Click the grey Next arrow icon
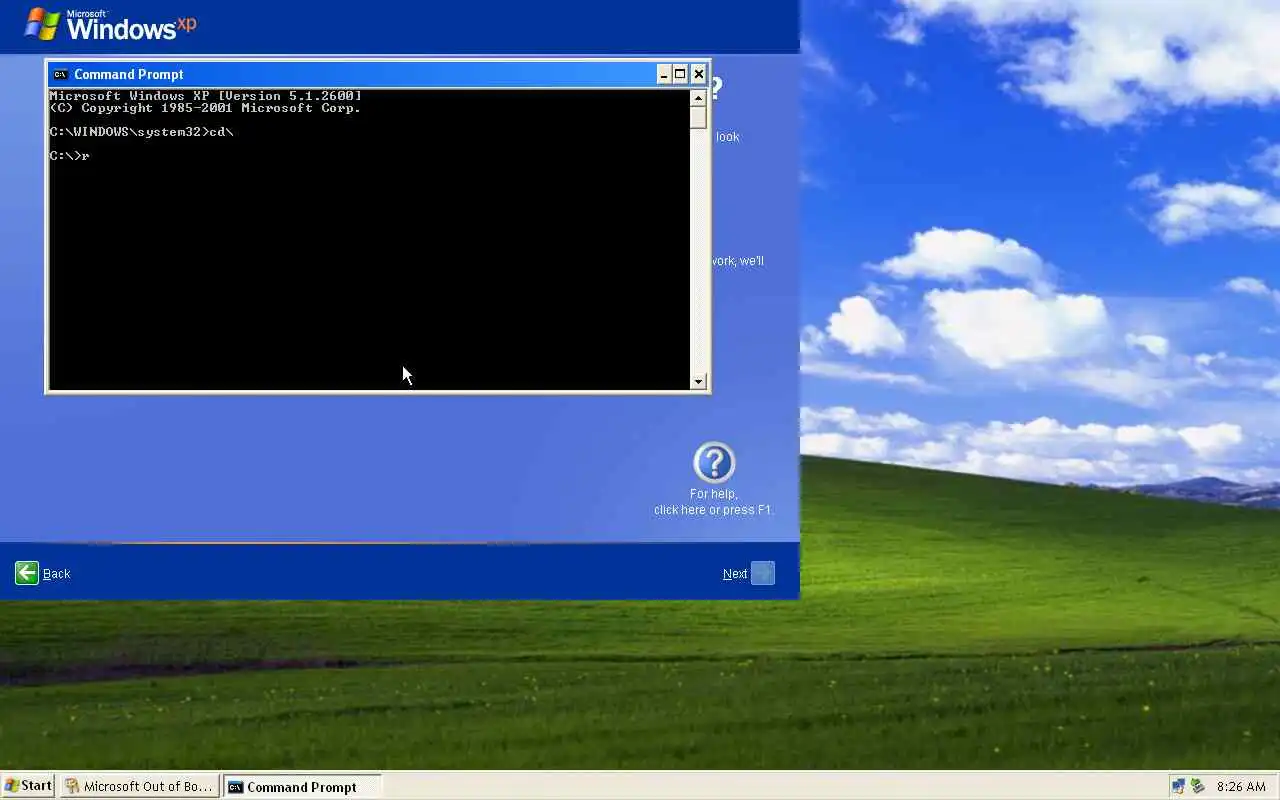This screenshot has width=1280, height=800. point(763,573)
